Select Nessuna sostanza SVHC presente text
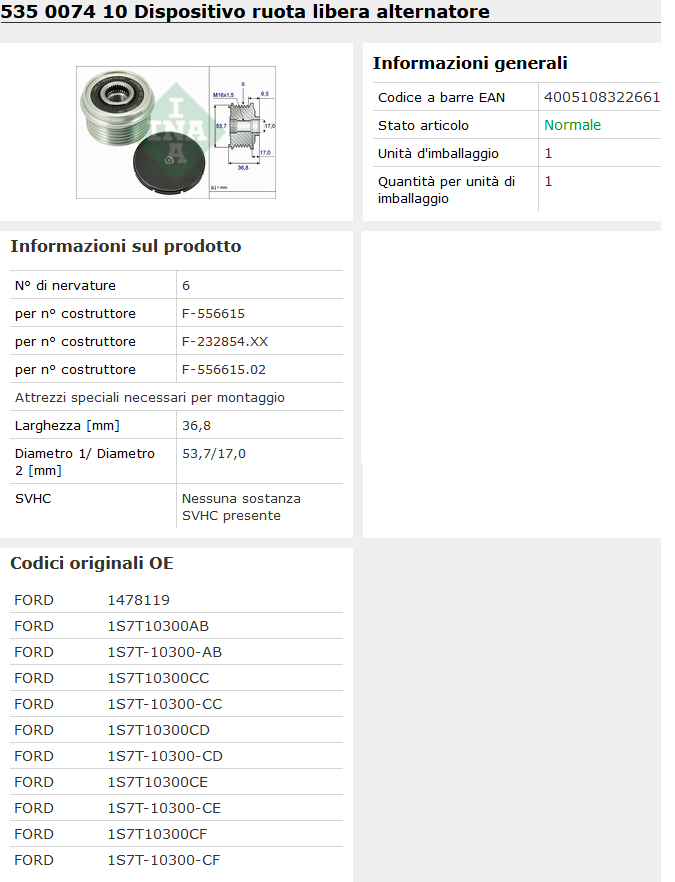 (241, 507)
